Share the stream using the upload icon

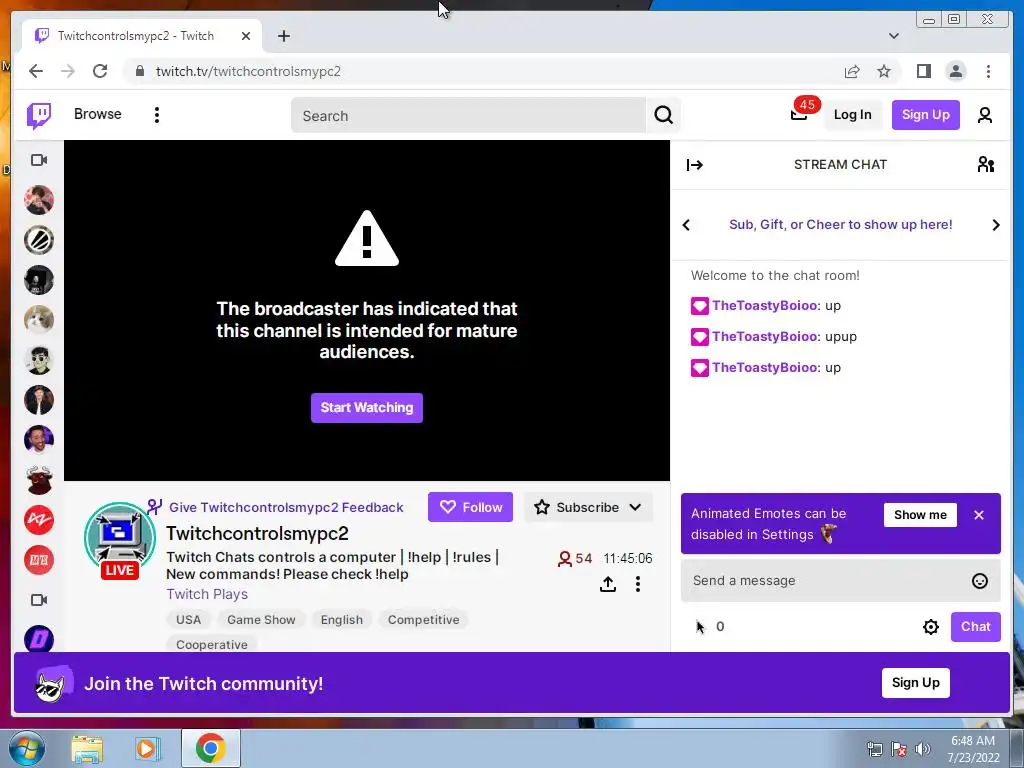608,584
